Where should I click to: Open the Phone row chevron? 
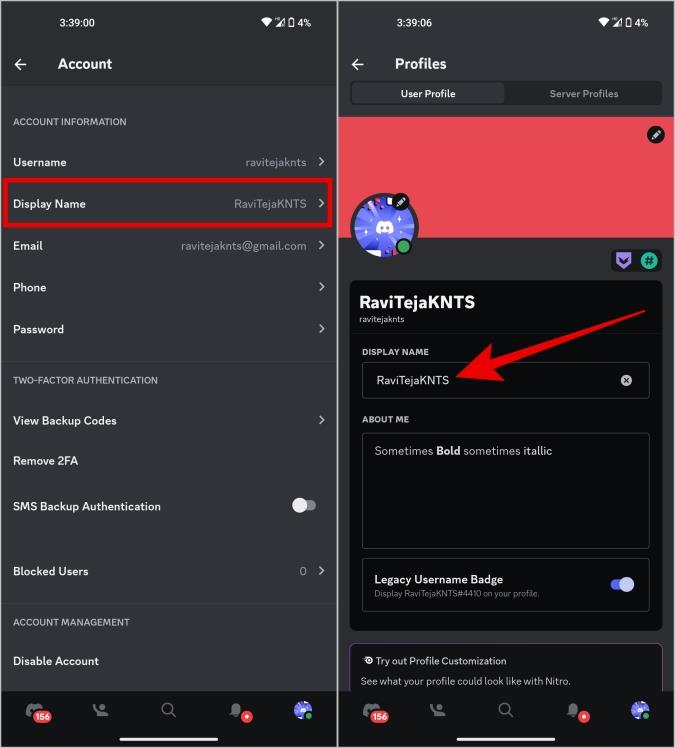(x=322, y=287)
